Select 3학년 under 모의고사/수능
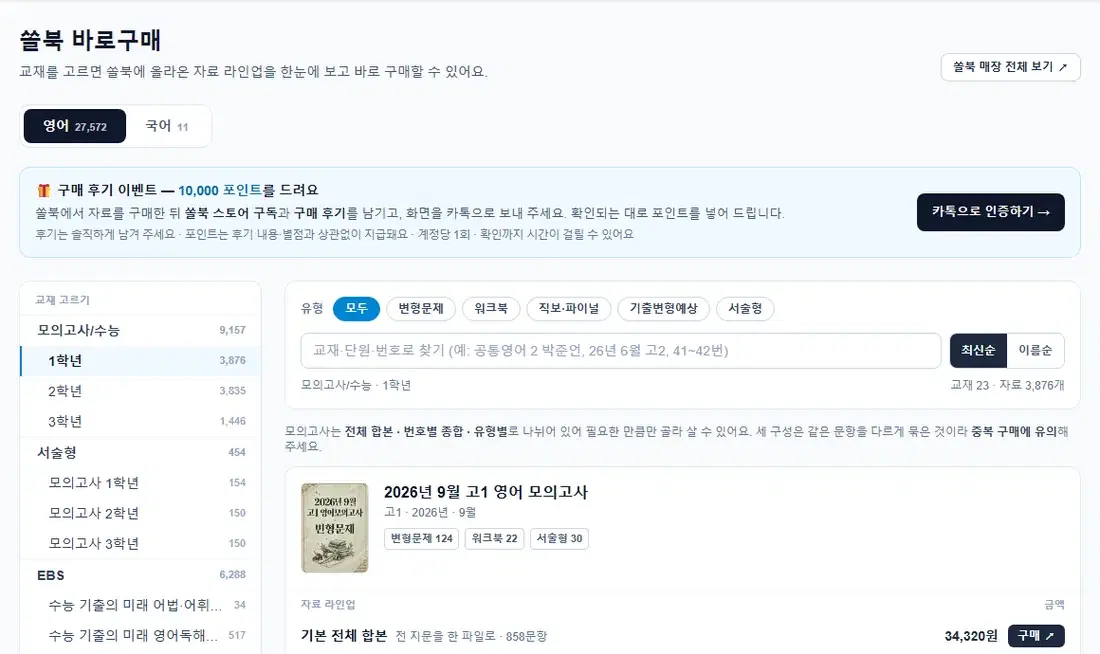Viewport: 1100px width, 654px height. click(140, 421)
